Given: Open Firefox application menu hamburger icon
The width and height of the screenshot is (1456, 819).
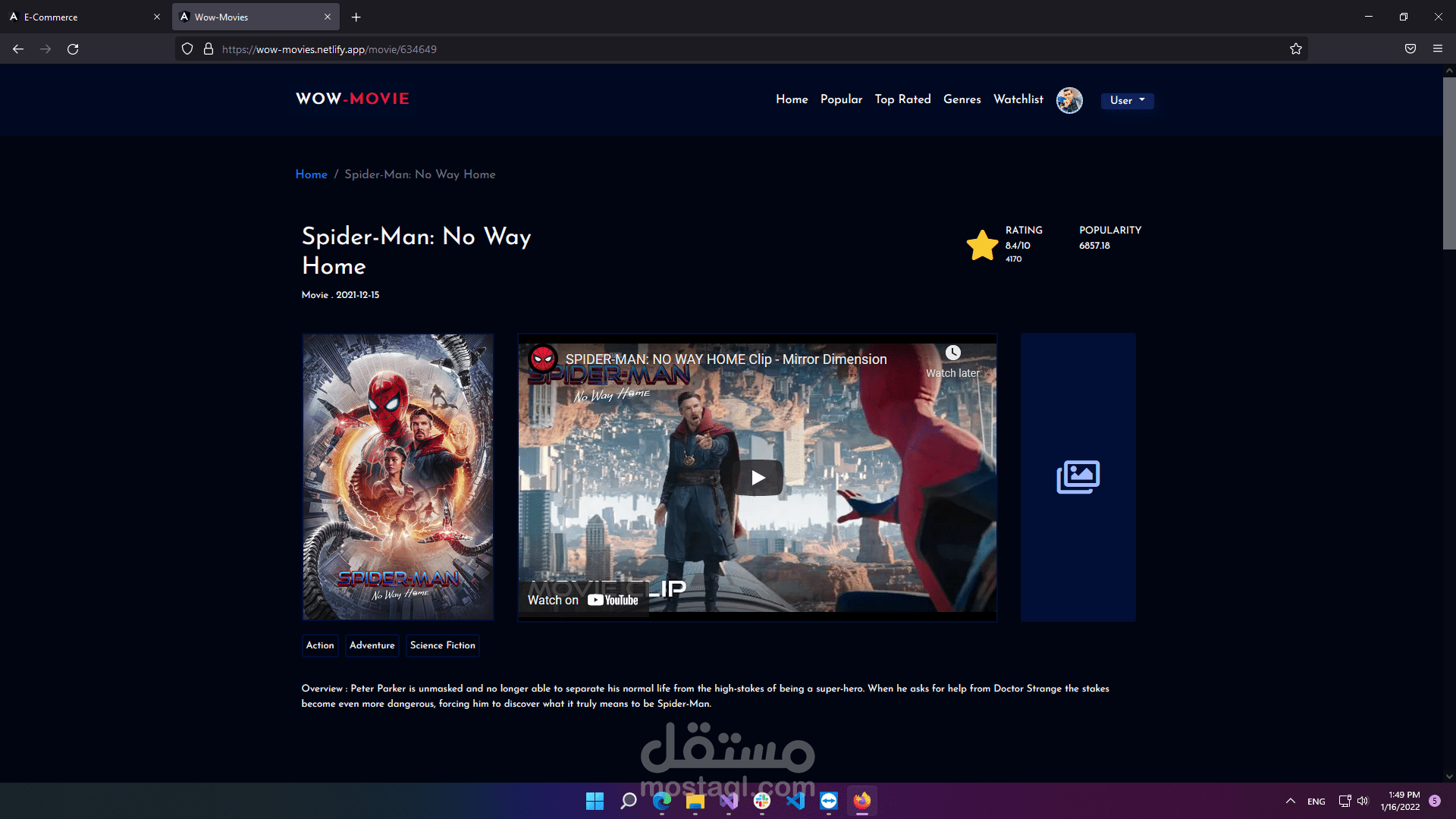Looking at the screenshot, I should [1438, 49].
